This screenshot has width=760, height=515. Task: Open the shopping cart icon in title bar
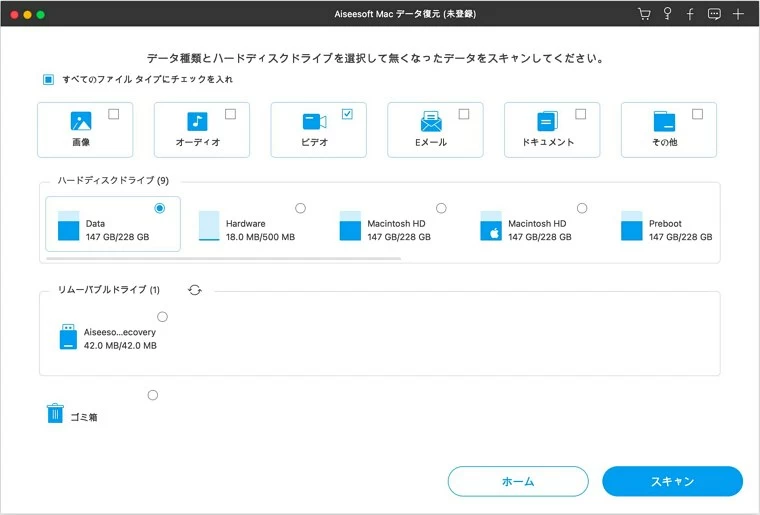[x=644, y=15]
